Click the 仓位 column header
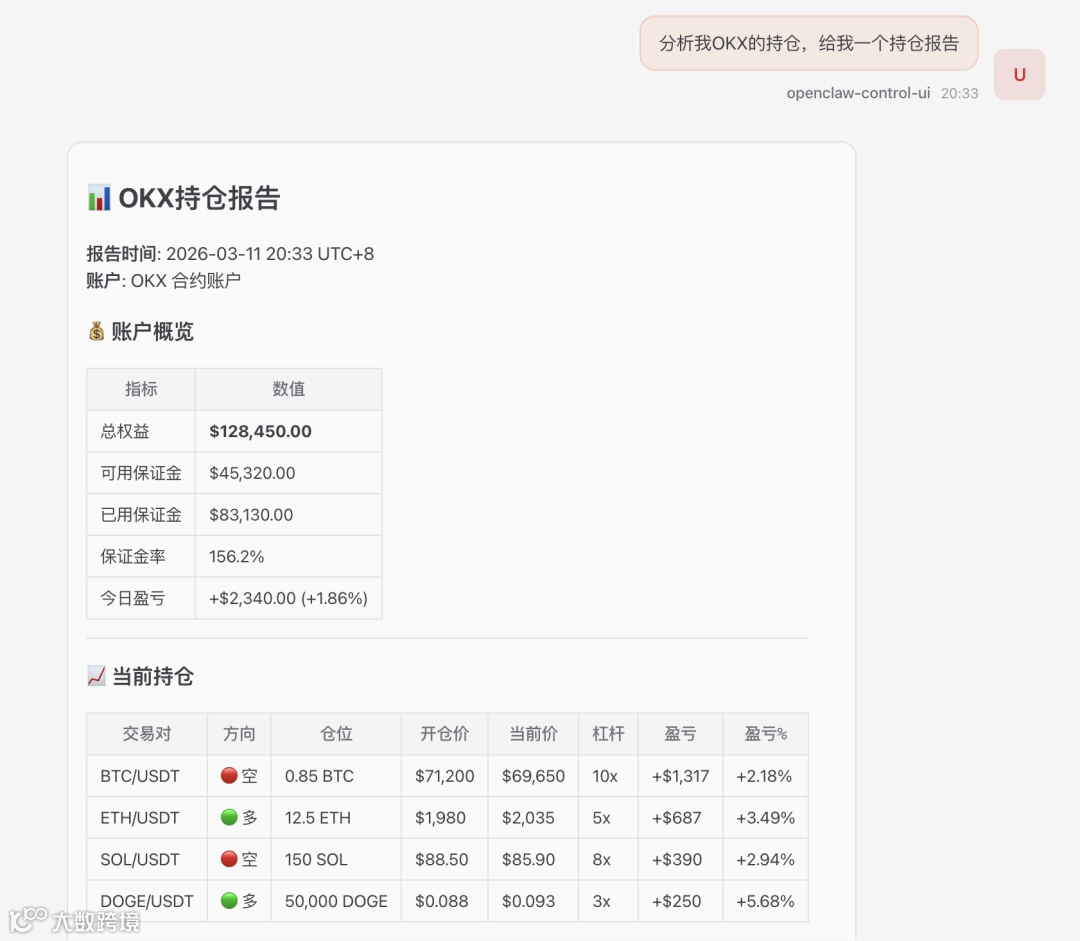Screen dimensions: 1080x941 [x=336, y=734]
